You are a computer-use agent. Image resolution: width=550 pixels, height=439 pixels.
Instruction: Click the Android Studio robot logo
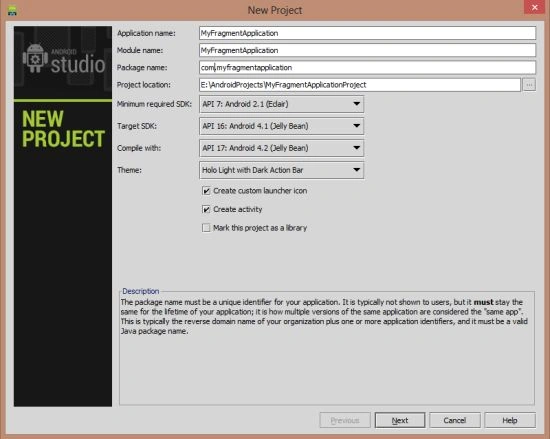[35, 58]
